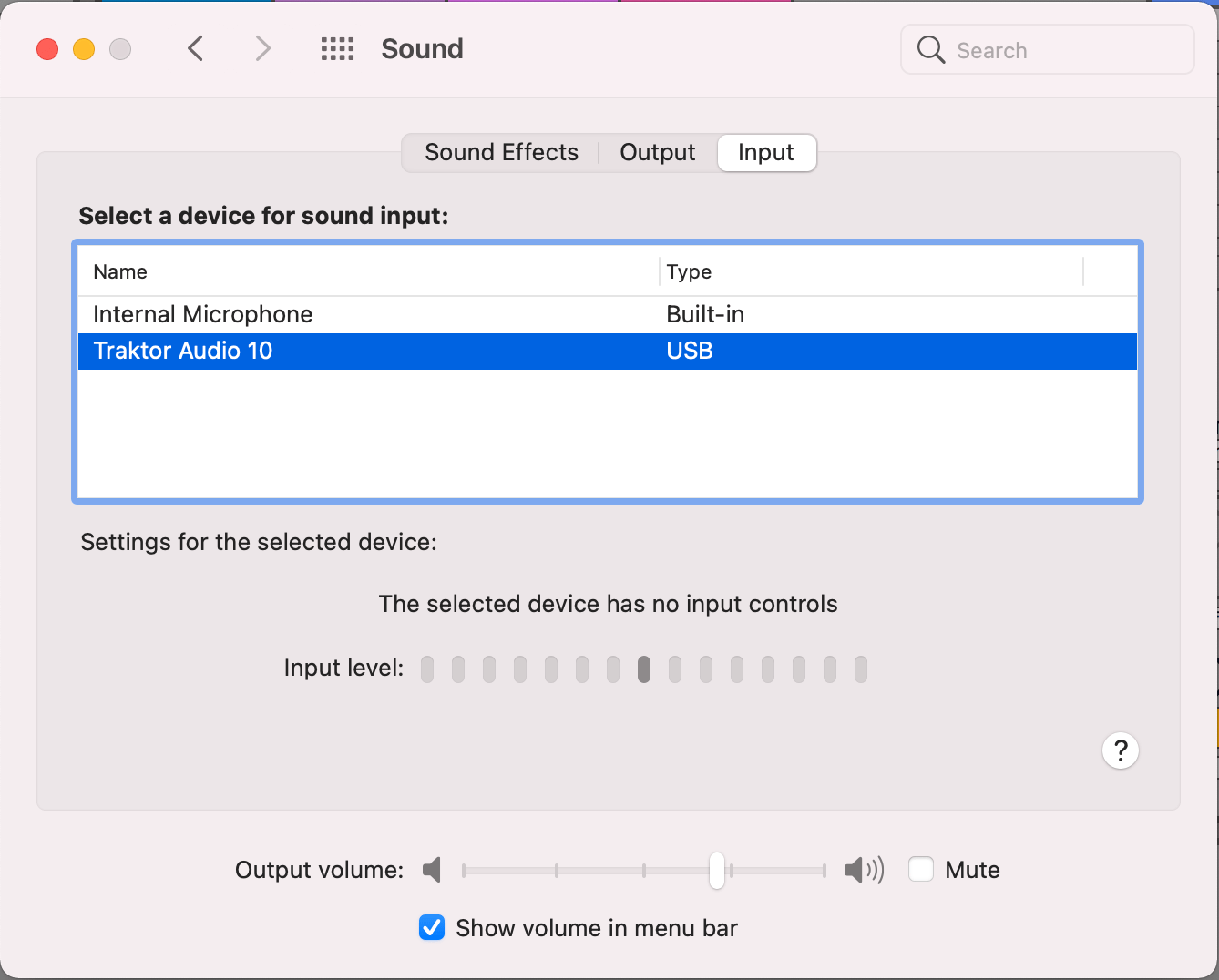Click the forward navigation arrow
1219x980 pixels.
pyautogui.click(x=262, y=48)
